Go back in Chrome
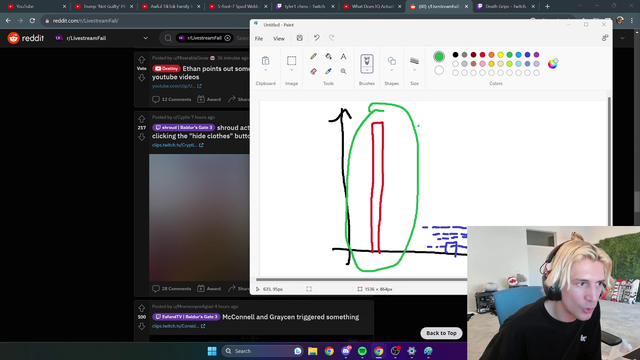 pos(8,20)
